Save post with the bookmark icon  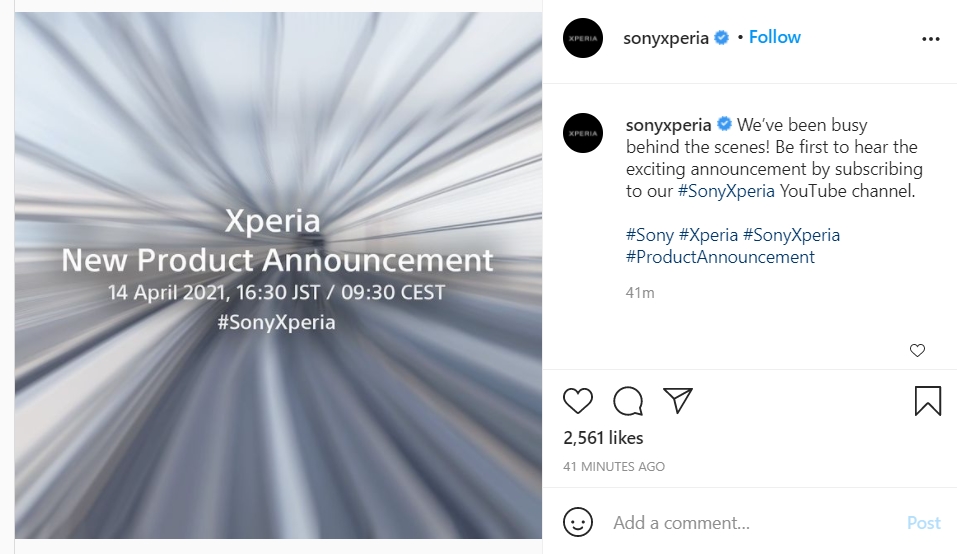pos(927,401)
